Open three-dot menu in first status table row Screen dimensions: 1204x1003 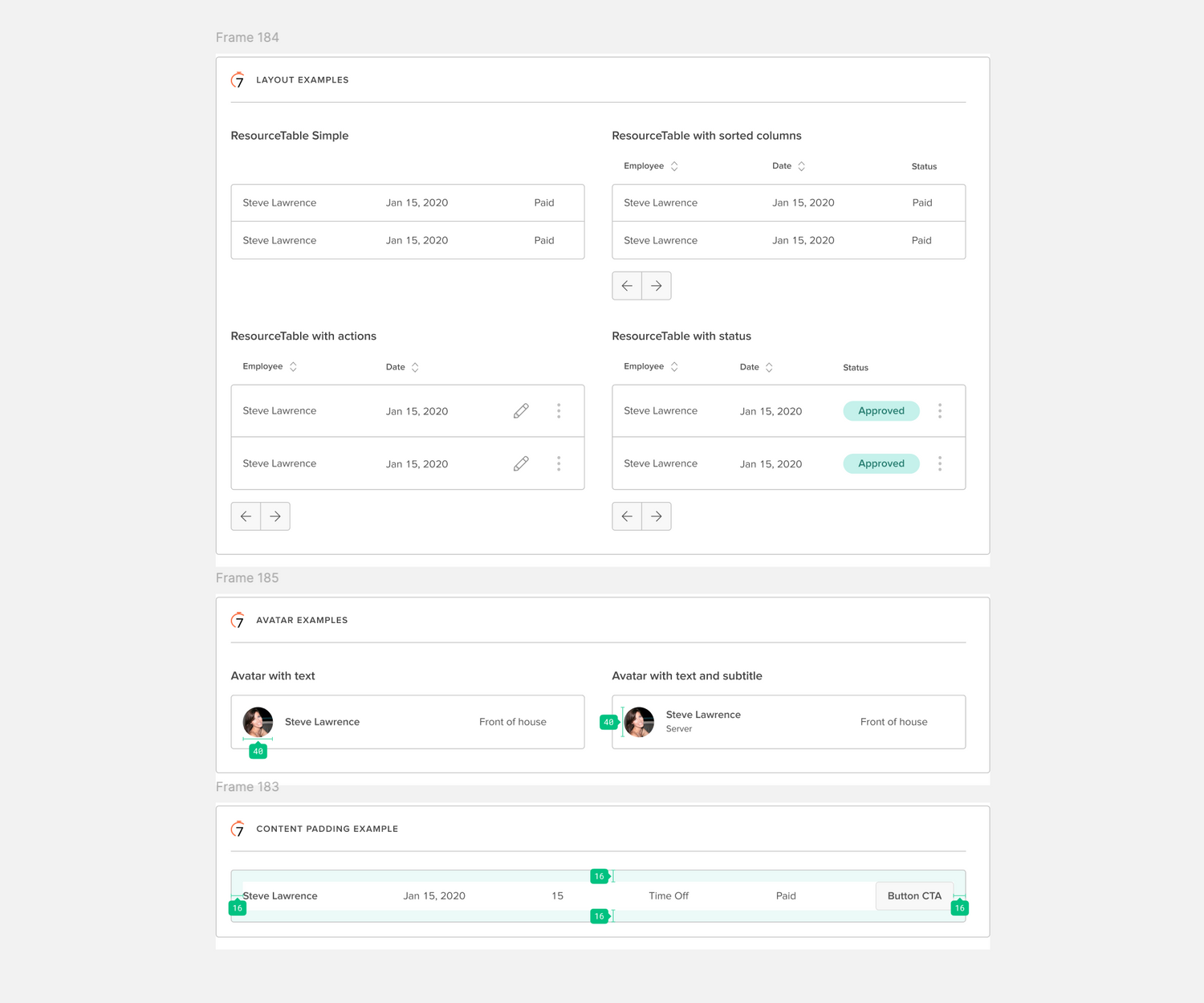click(x=940, y=411)
